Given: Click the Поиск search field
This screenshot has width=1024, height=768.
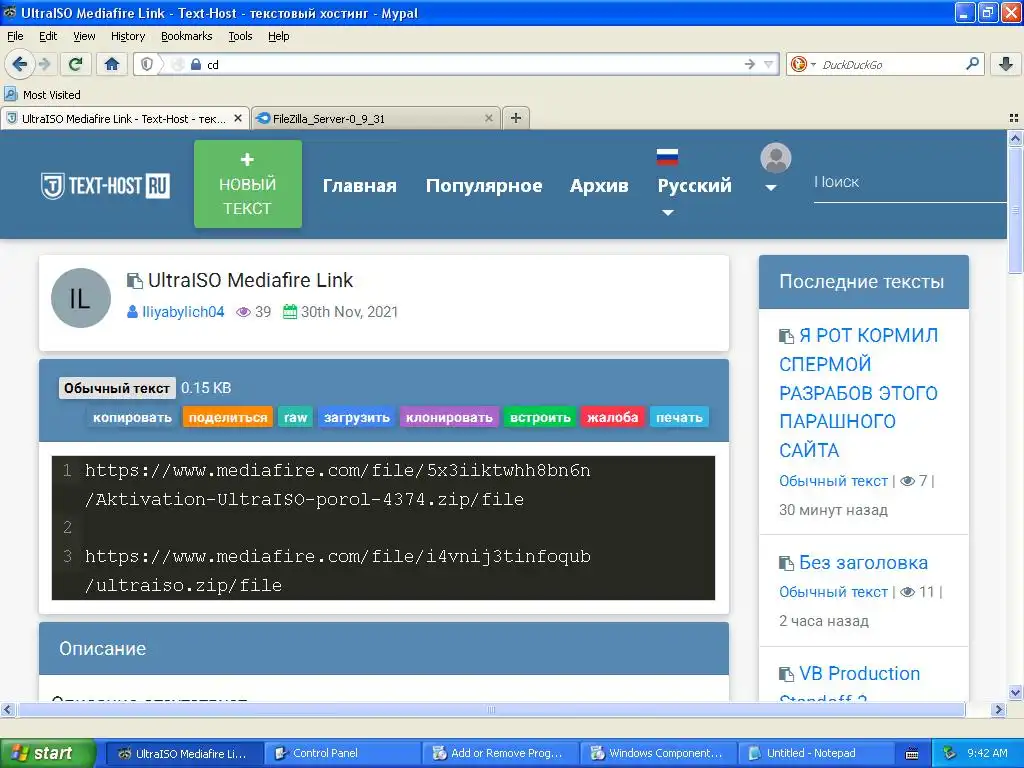Looking at the screenshot, I should (x=910, y=182).
